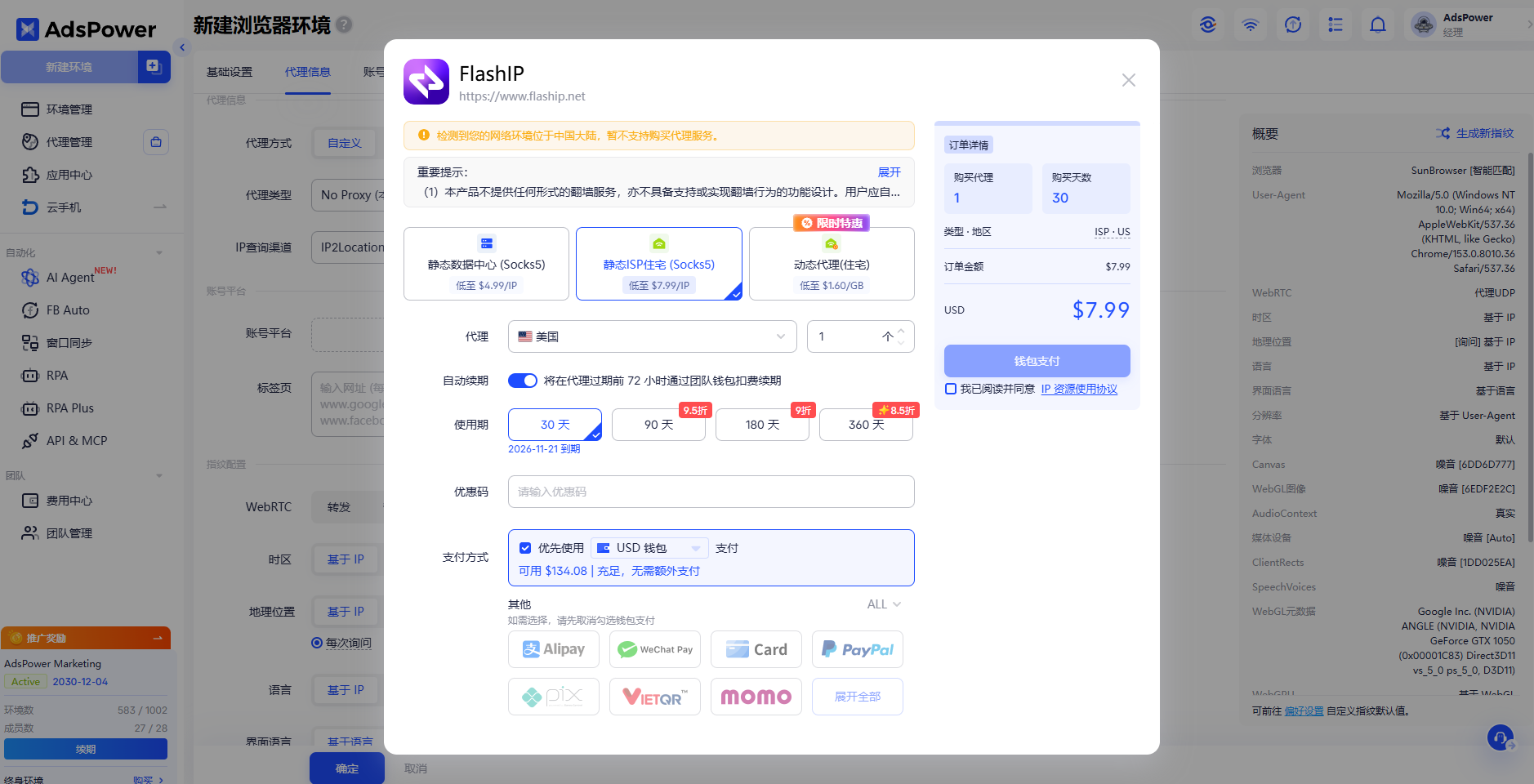
Task: Choose 动态代理(住宅) proxy type
Action: coord(832,264)
